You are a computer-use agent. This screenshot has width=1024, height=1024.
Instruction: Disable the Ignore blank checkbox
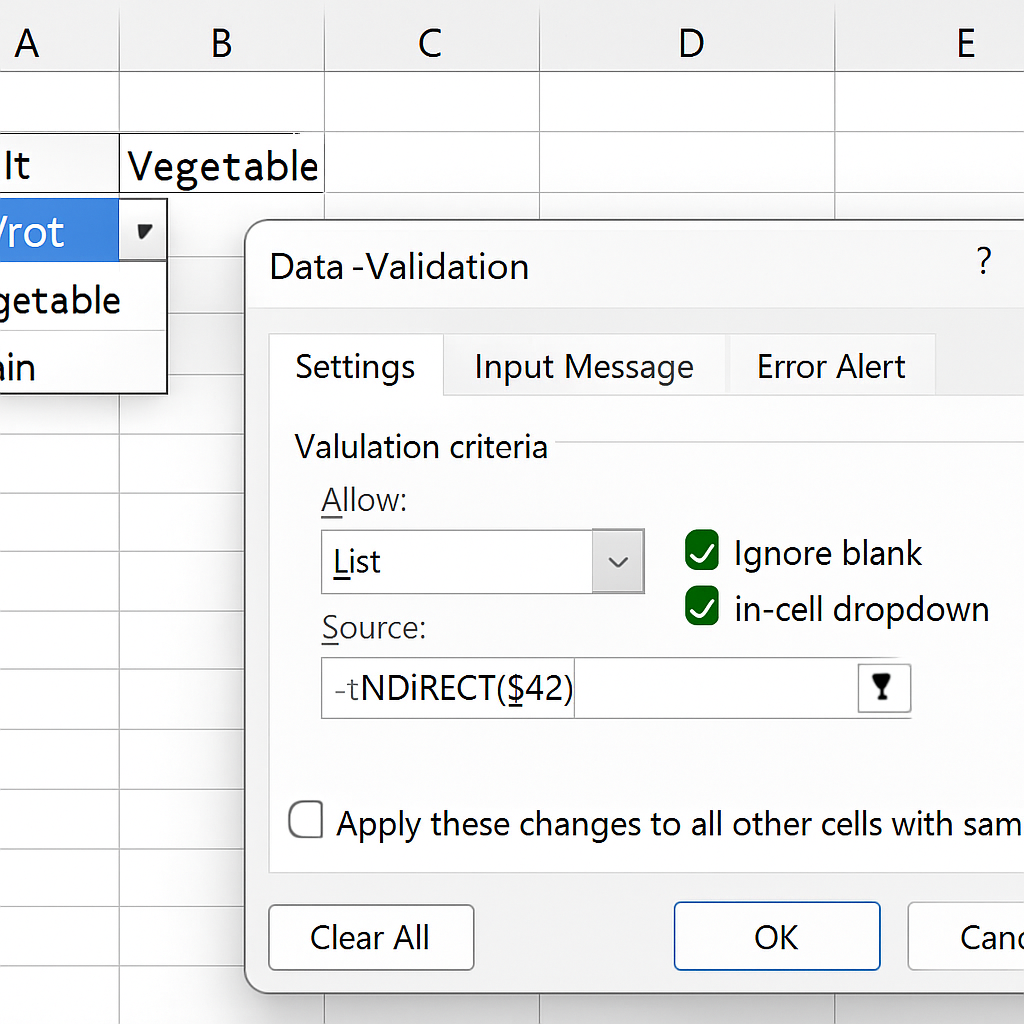[701, 551]
